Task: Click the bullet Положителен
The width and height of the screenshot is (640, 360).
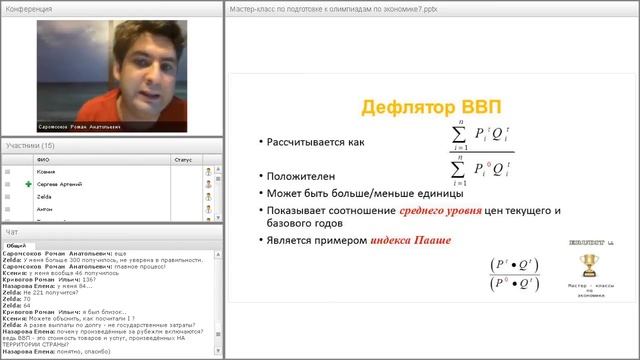Action: point(300,176)
